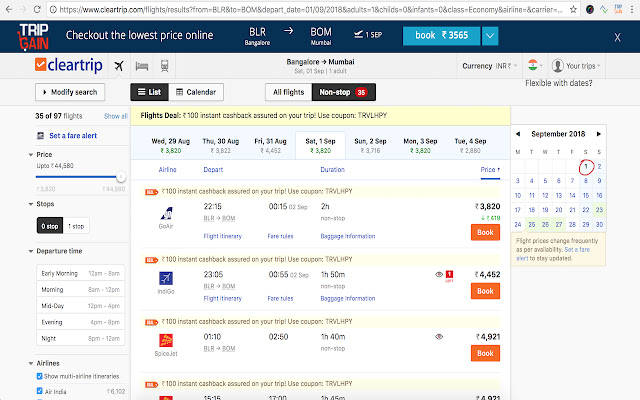Click the SpiceJet airline logo

coord(166,340)
